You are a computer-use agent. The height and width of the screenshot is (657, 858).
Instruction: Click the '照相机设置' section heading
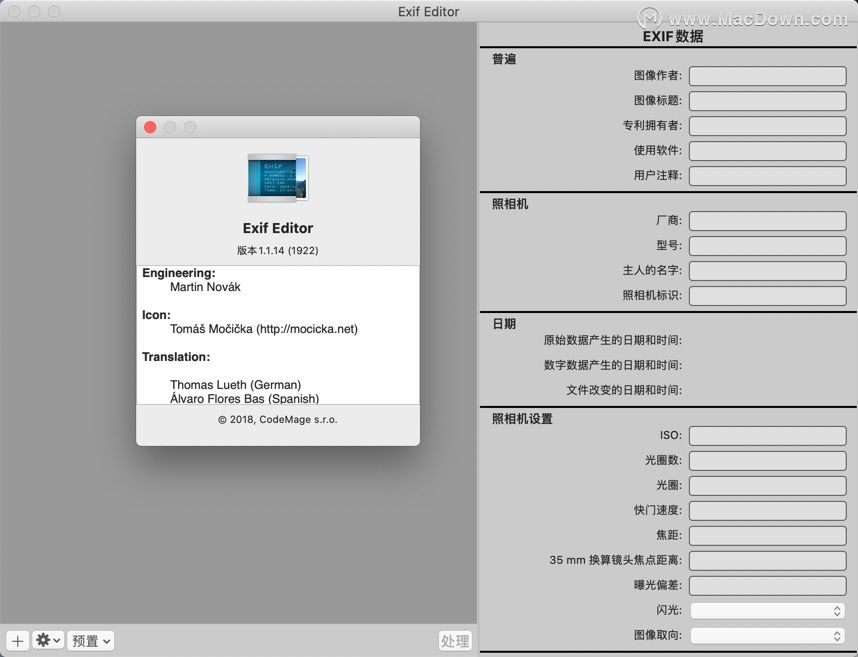coord(522,419)
